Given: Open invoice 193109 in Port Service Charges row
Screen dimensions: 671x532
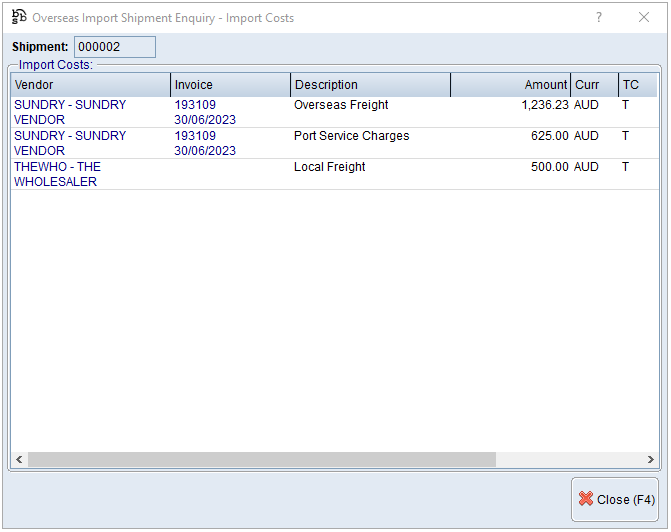Looking at the screenshot, I should [196, 136].
